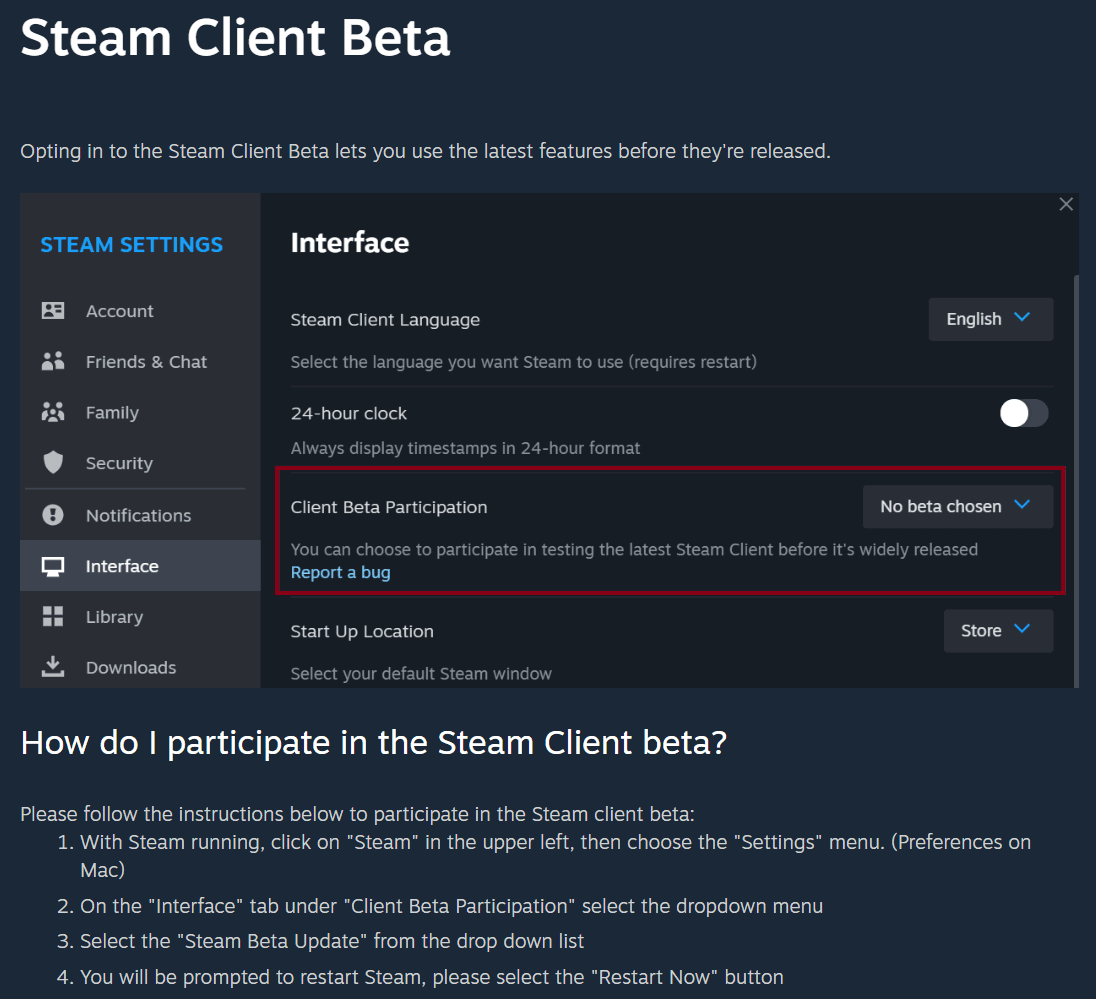Viewport: 1096px width, 999px height.
Task: Click the Account sidebar icon
Action: tap(53, 310)
